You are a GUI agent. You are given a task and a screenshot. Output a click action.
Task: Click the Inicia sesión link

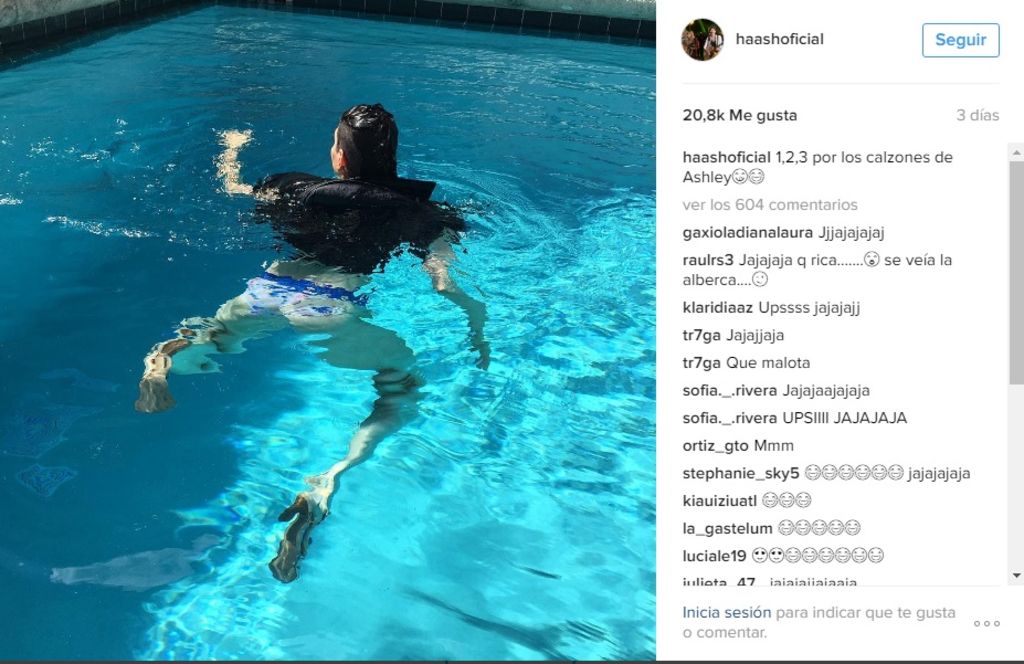coord(726,612)
